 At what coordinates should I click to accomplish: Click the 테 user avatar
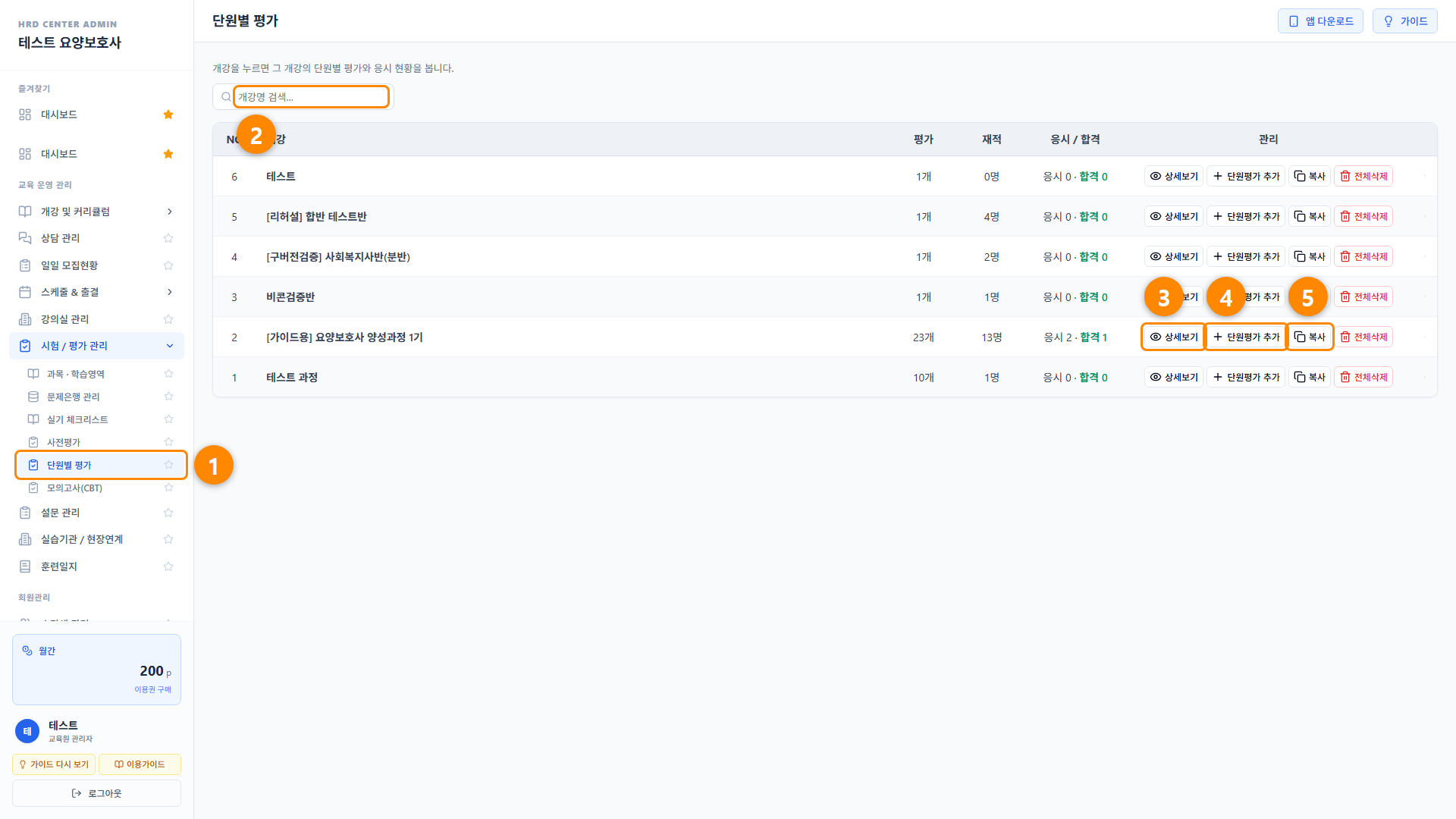[27, 731]
